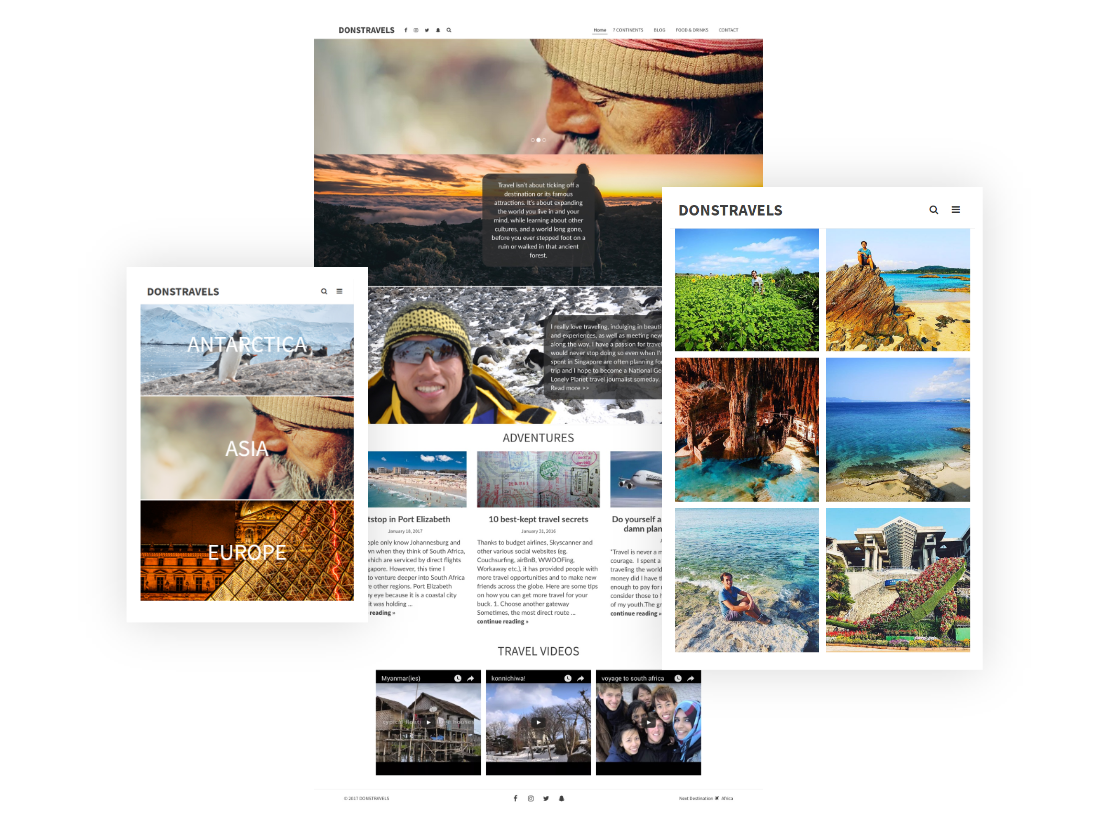This screenshot has width=1108, height=830.
Task: Open gallery photo of person on beach rock
Action: tap(898, 290)
